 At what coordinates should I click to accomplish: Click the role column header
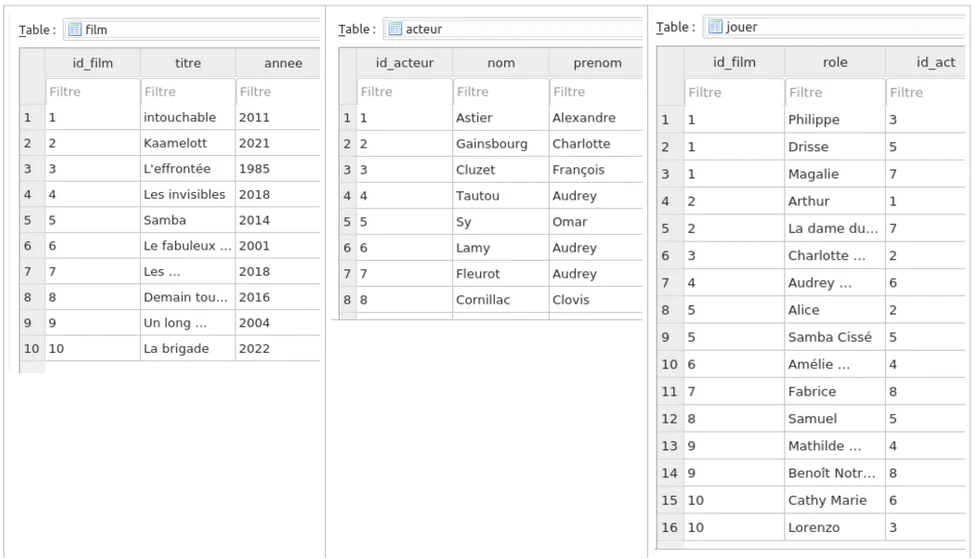835,63
